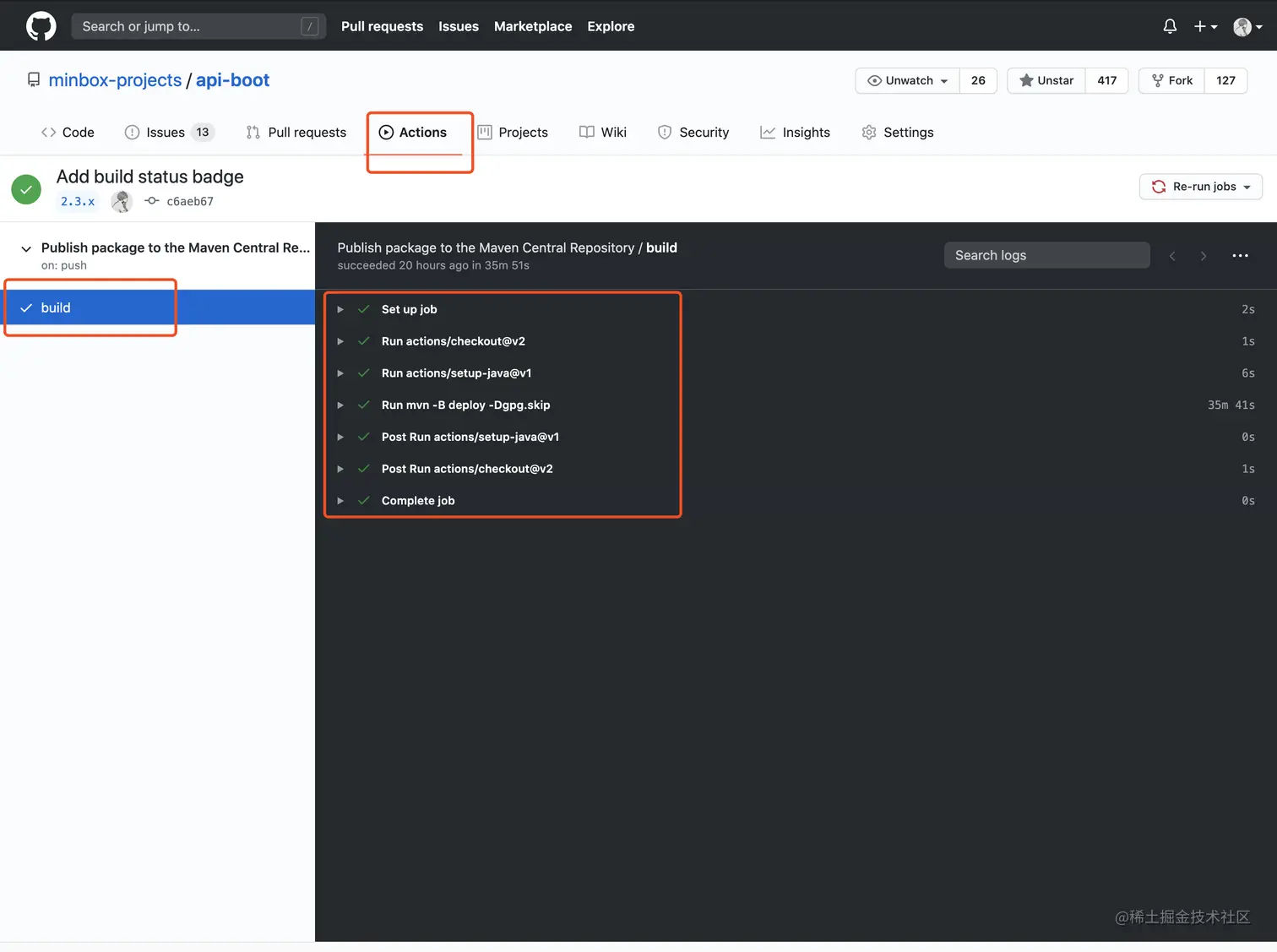View the 26 watchers count
The image size is (1277, 952).
[978, 80]
